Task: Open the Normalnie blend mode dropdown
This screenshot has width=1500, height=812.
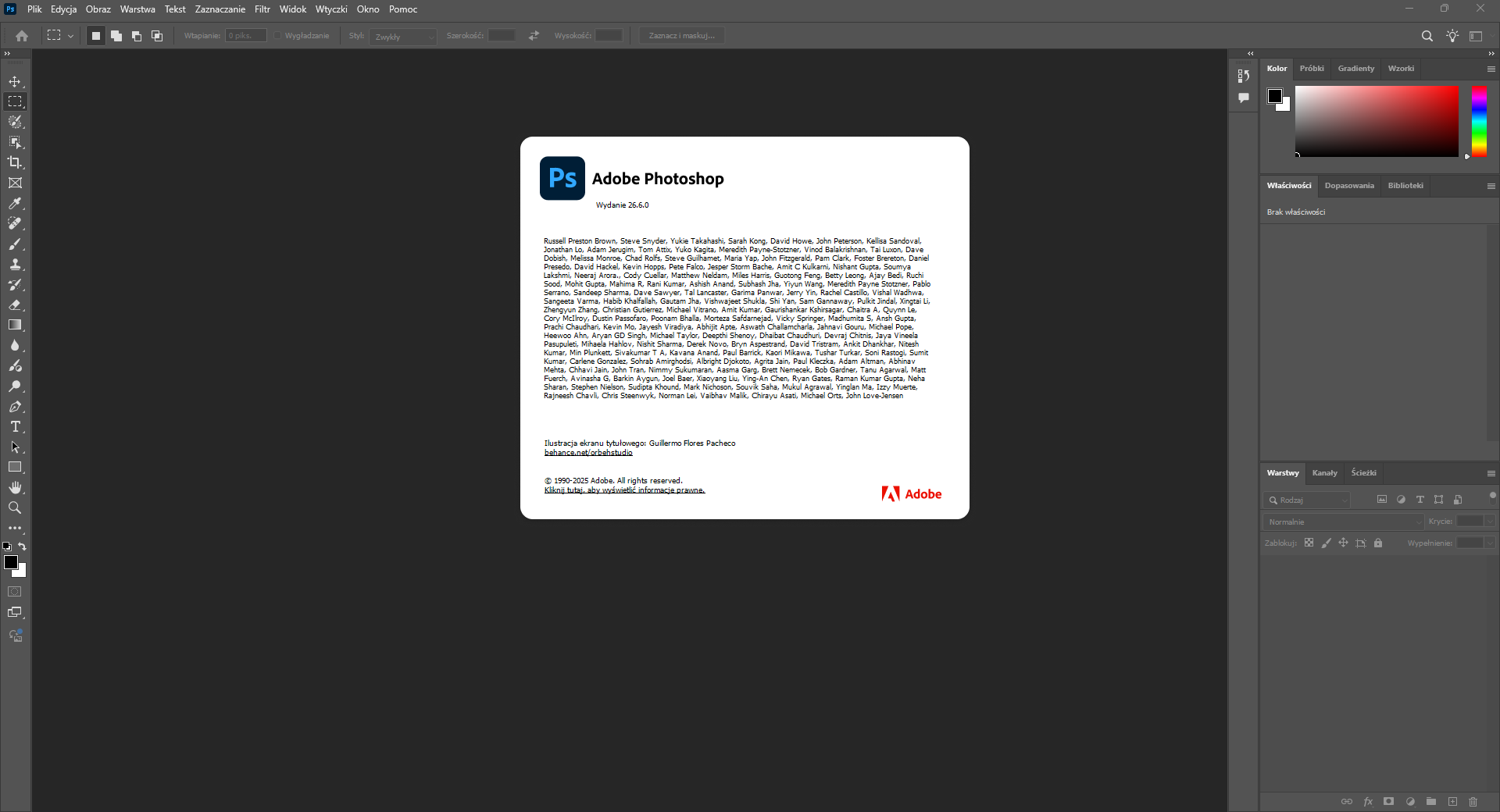Action: [1344, 522]
